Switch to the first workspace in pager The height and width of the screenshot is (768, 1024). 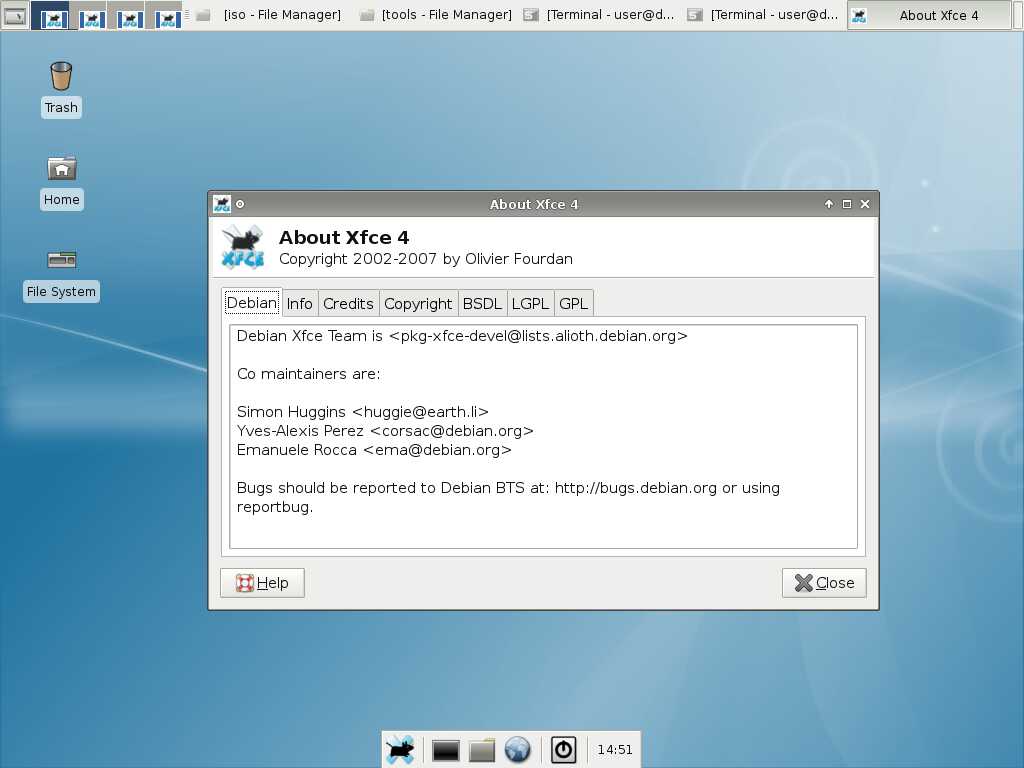50,15
